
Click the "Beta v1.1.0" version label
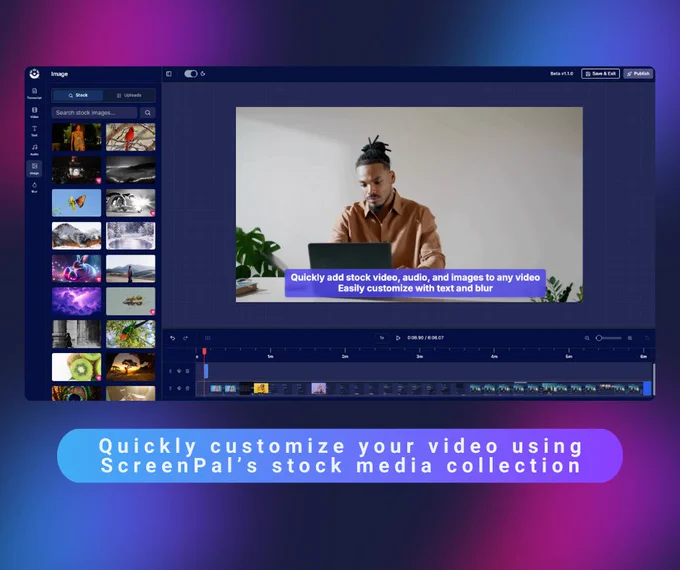tap(562, 74)
